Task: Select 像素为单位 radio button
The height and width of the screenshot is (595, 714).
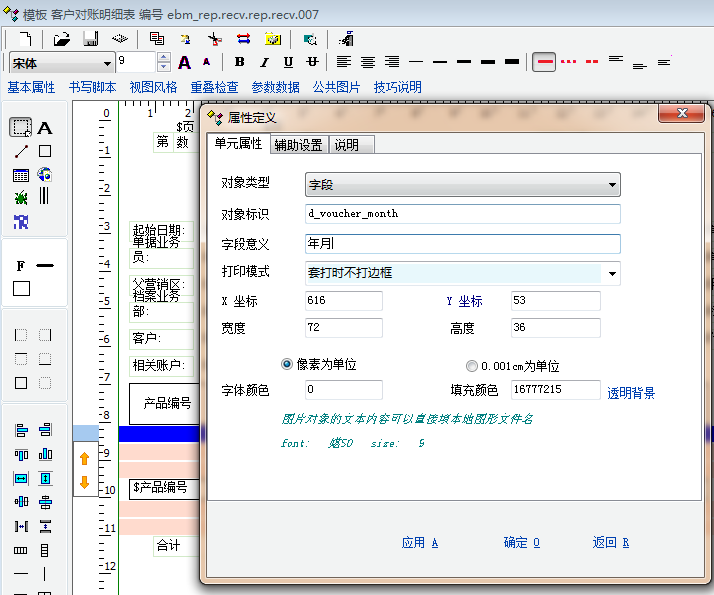Action: [x=288, y=365]
